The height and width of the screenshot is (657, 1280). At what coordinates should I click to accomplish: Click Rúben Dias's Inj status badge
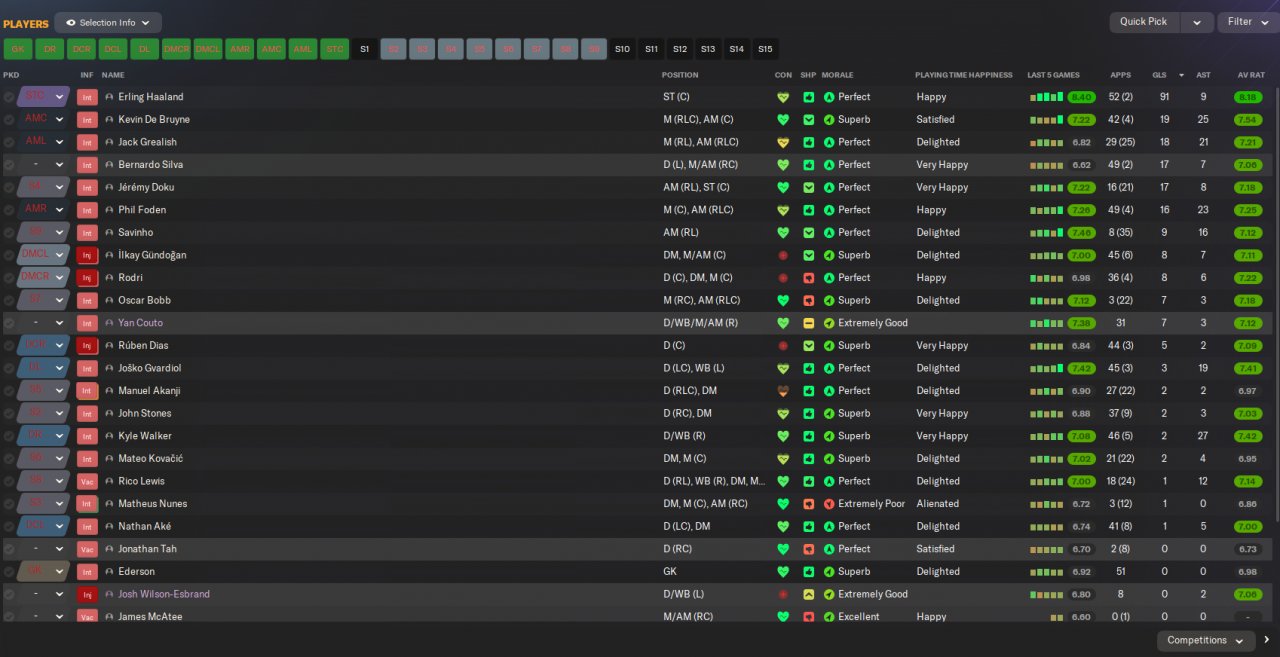tap(87, 346)
